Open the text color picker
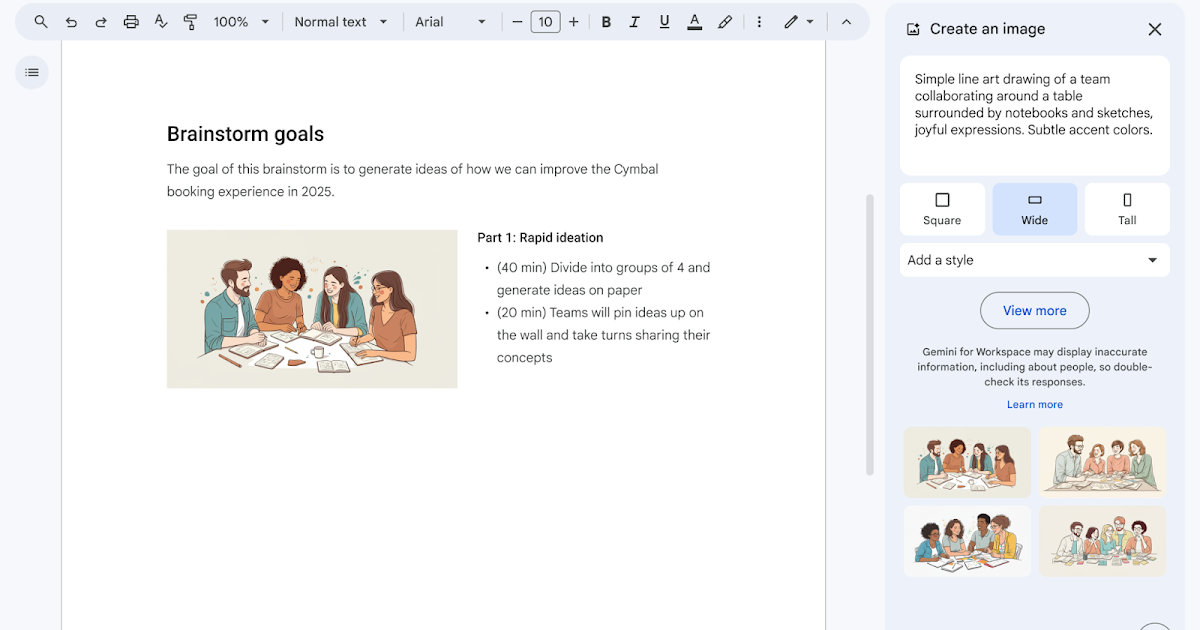 [695, 22]
